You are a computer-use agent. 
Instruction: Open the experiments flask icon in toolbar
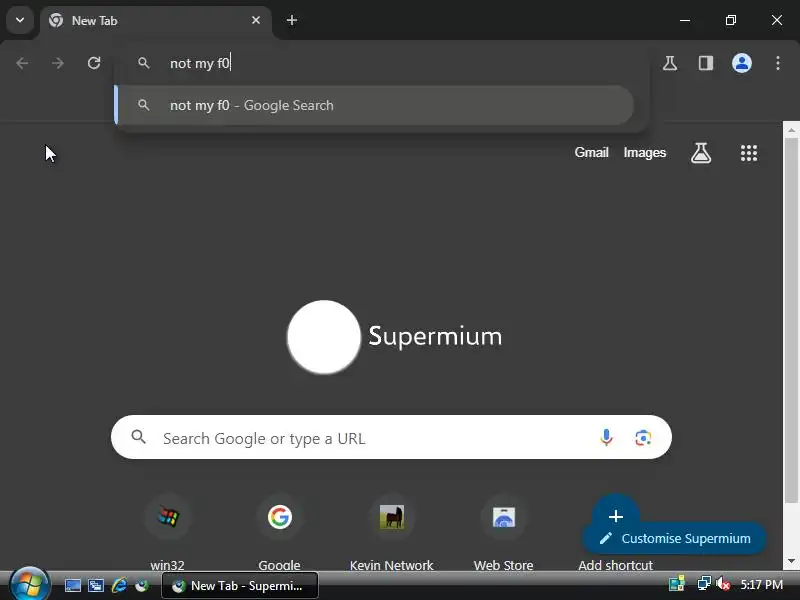coord(670,63)
